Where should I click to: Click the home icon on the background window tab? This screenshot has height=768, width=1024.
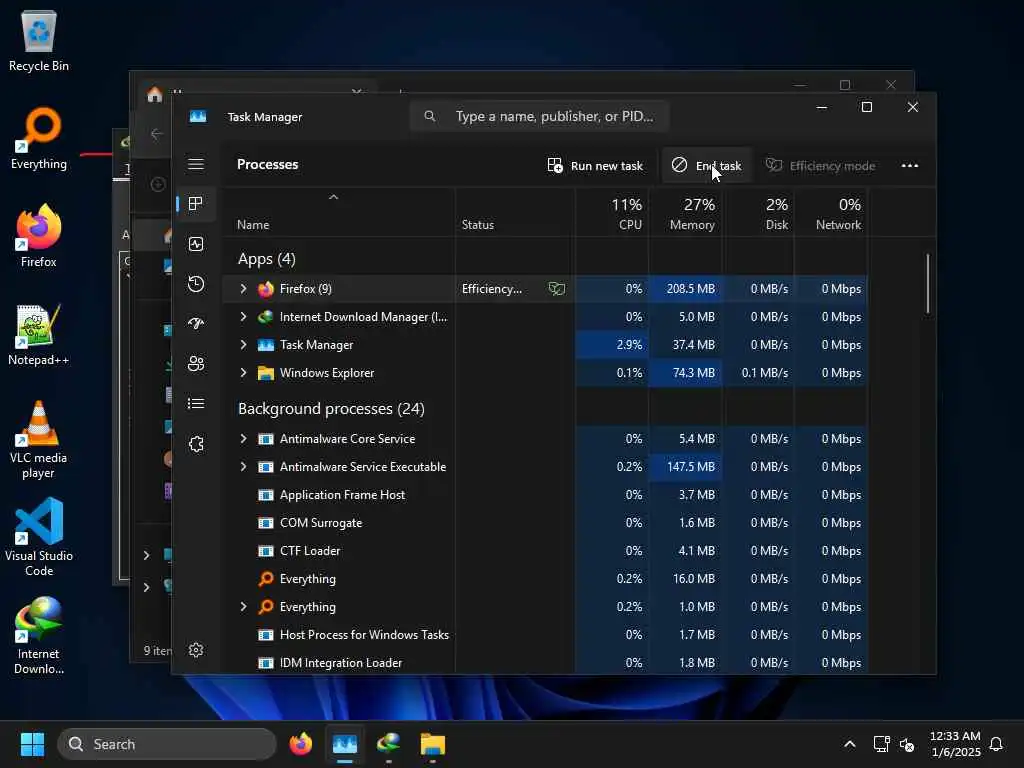155,95
